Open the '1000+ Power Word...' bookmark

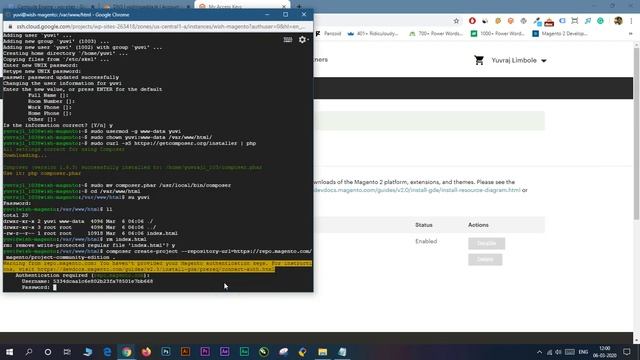(498, 34)
